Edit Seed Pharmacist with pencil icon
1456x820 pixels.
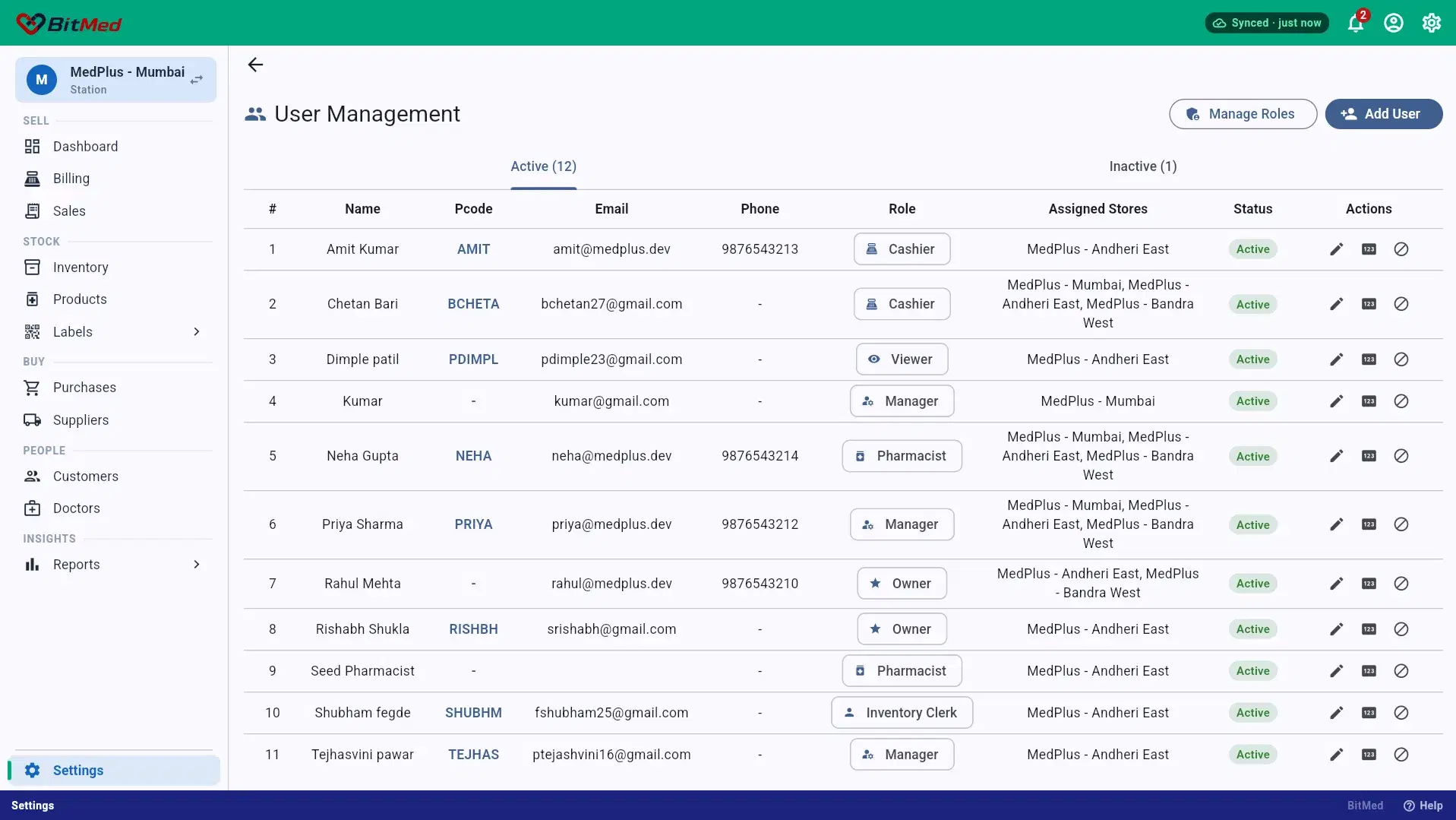coord(1337,671)
